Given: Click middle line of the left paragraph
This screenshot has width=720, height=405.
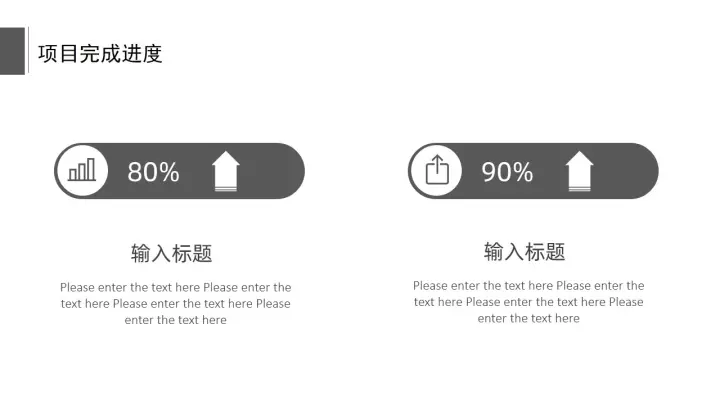Looking at the screenshot, I should point(175,304).
